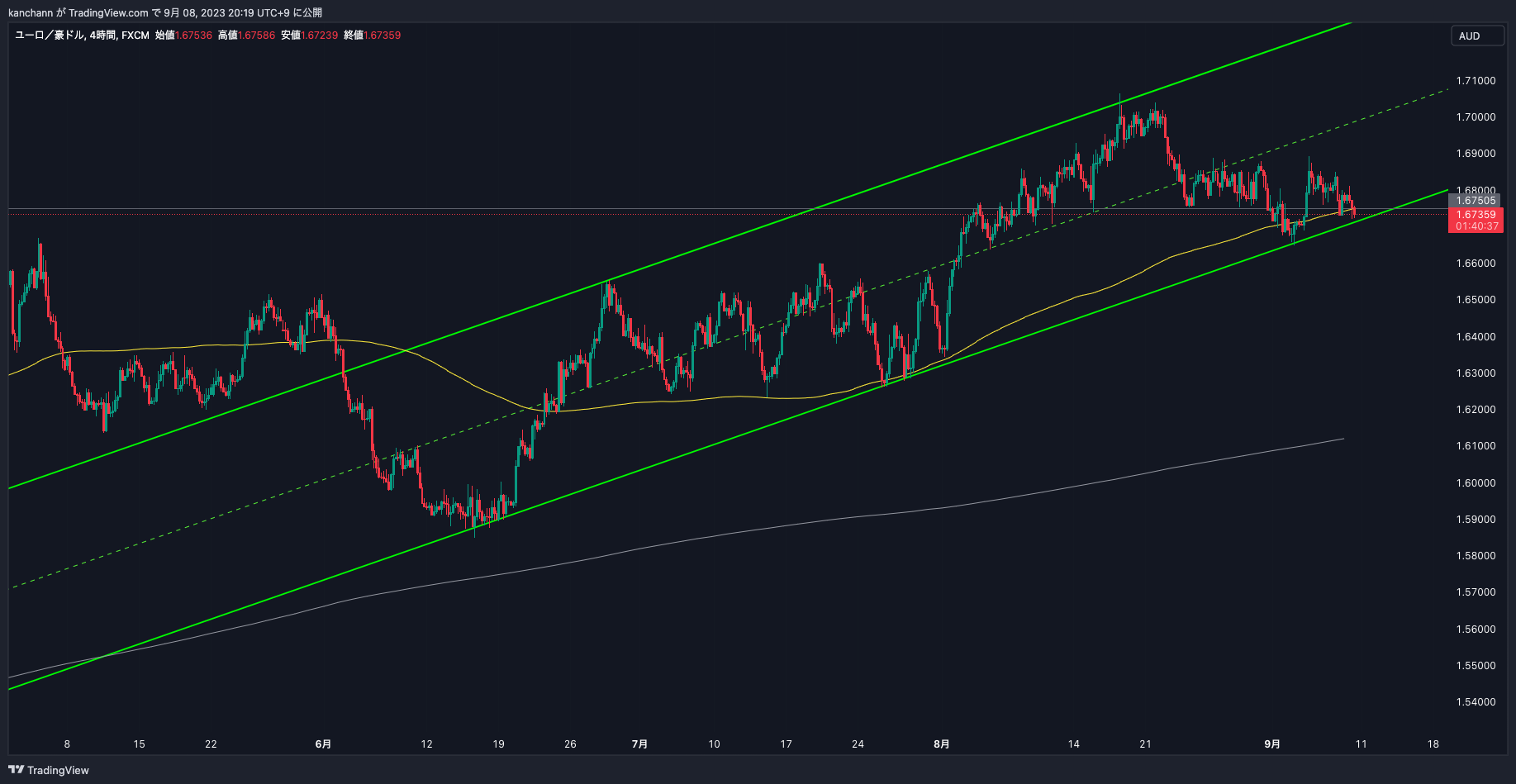This screenshot has width=1516, height=784.
Task: Click the 1.71000 price axis label
Action: coord(1476,80)
